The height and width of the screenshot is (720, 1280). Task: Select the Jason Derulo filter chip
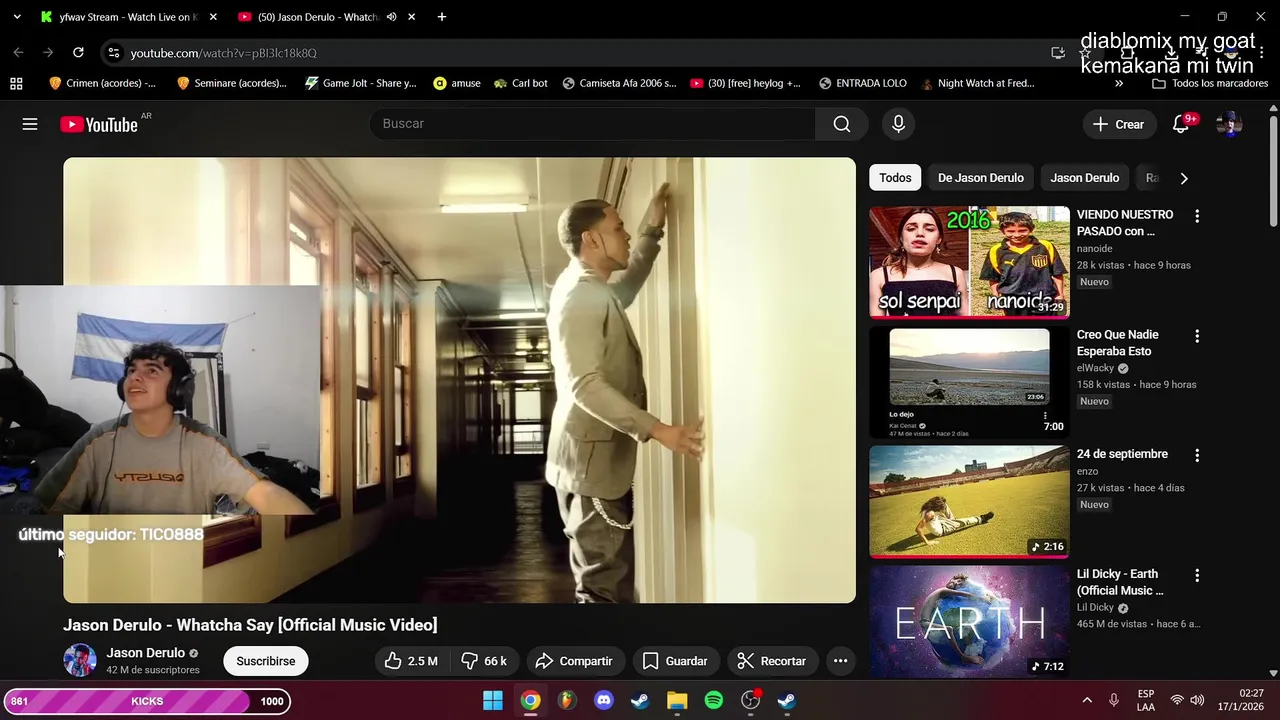pos(1085,178)
